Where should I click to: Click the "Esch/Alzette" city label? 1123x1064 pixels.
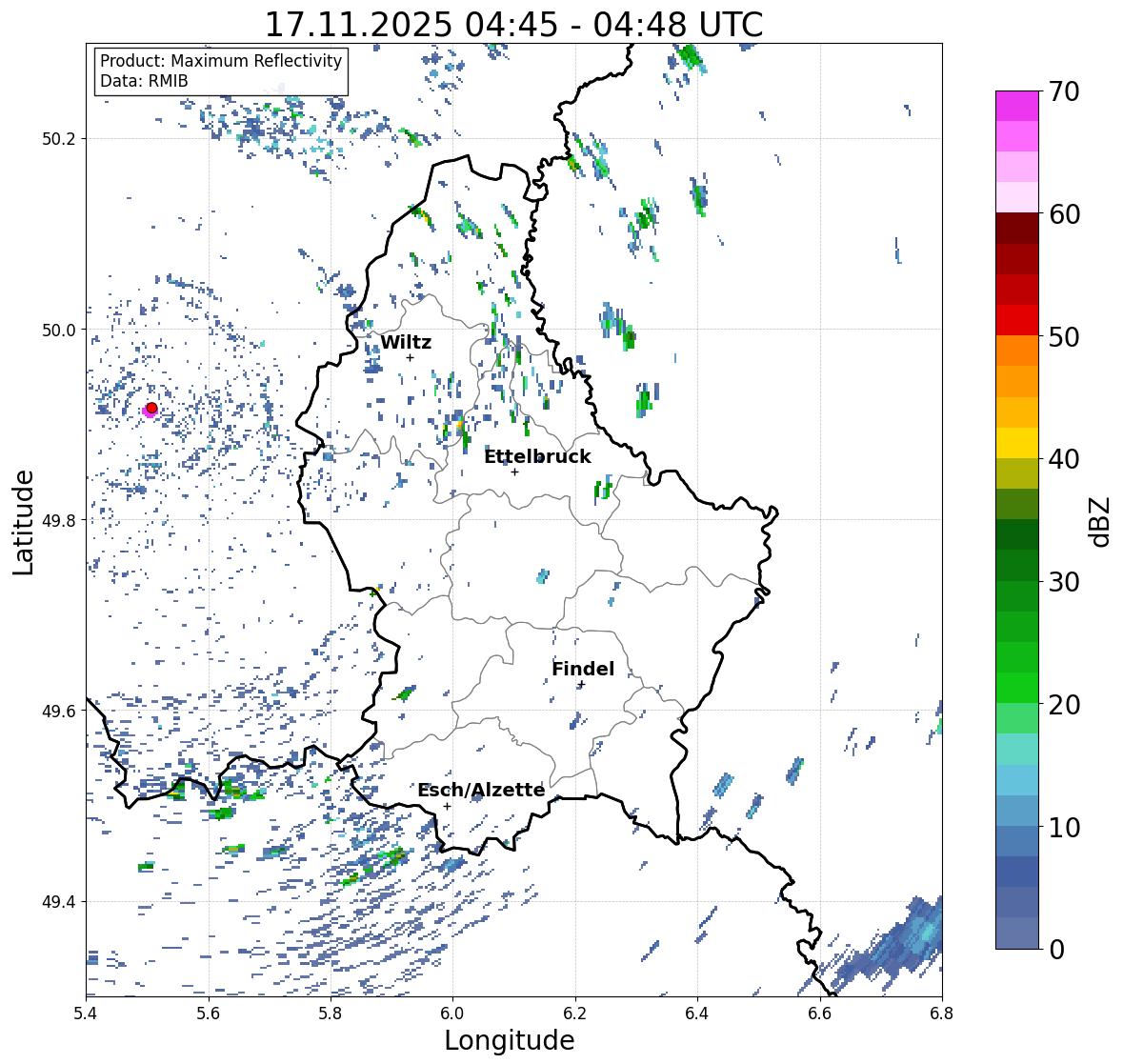(481, 790)
